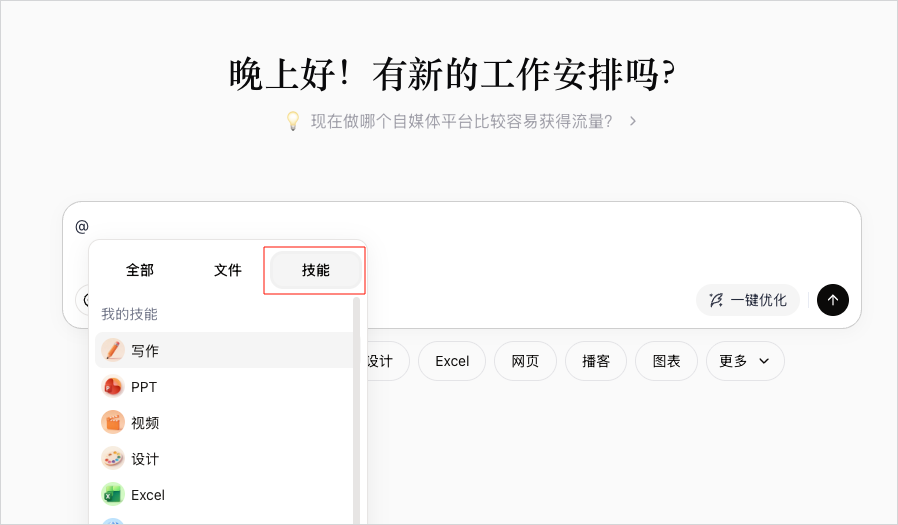Expand the 更多 dropdown
898x525 pixels.
[x=745, y=361]
